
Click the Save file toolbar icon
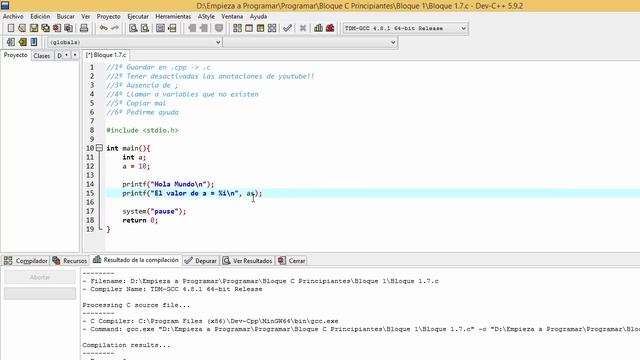pos(34,28)
